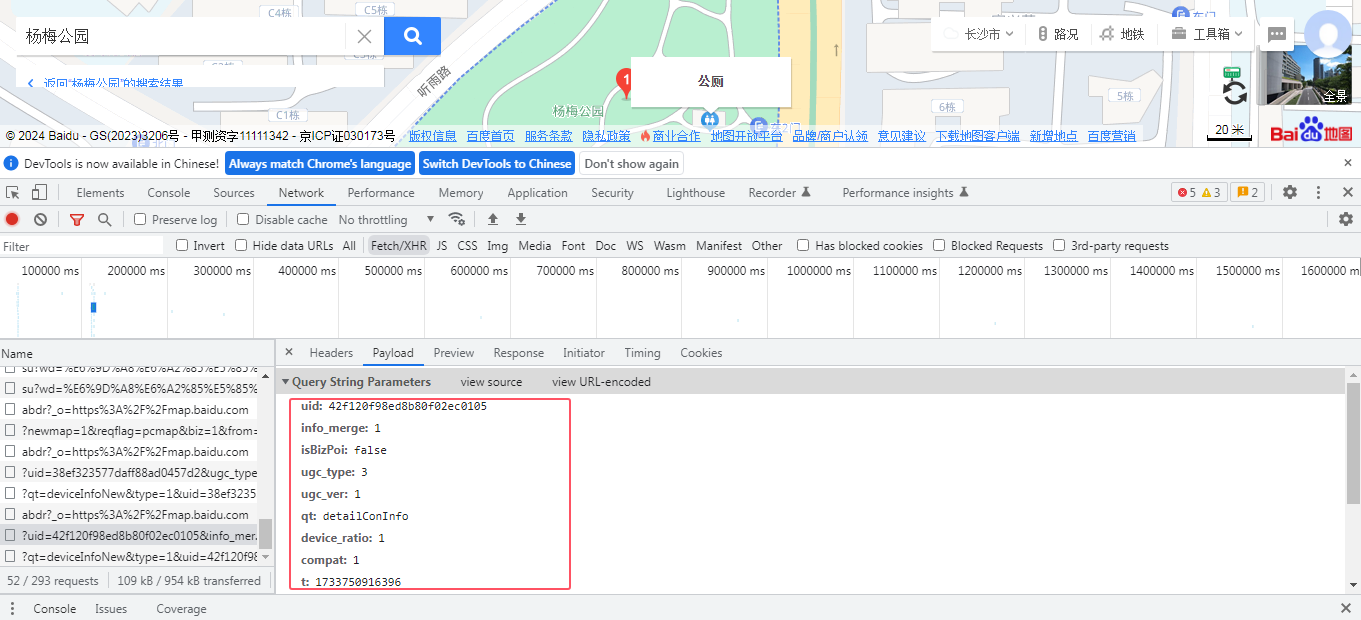This screenshot has width=1361, height=620.
Task: Stop recording network log
Action: [12, 220]
